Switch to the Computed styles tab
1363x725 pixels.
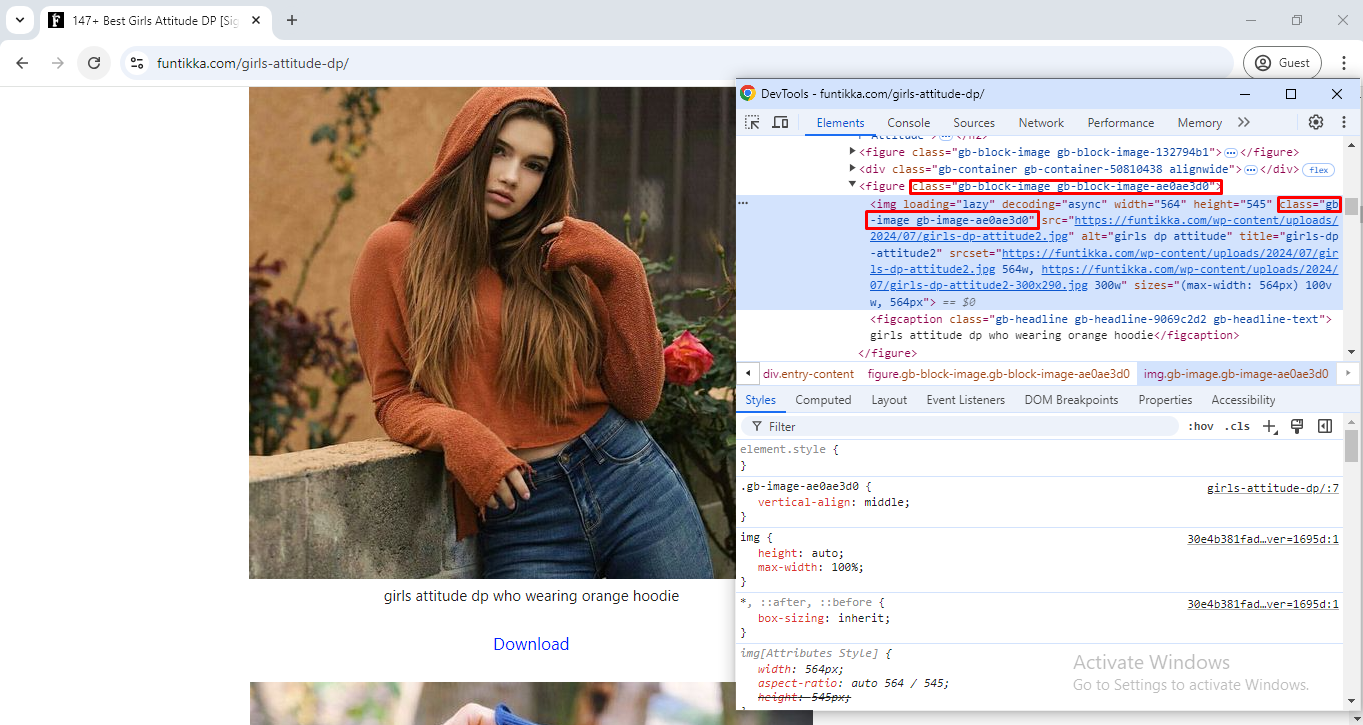pos(823,400)
